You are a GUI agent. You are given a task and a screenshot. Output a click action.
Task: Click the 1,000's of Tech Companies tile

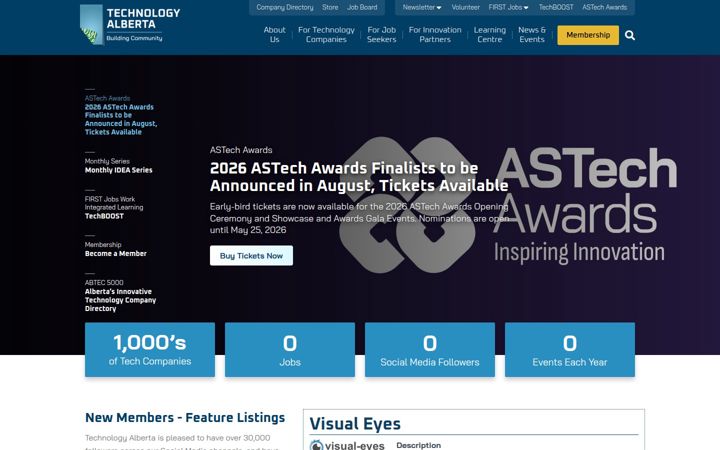150,349
